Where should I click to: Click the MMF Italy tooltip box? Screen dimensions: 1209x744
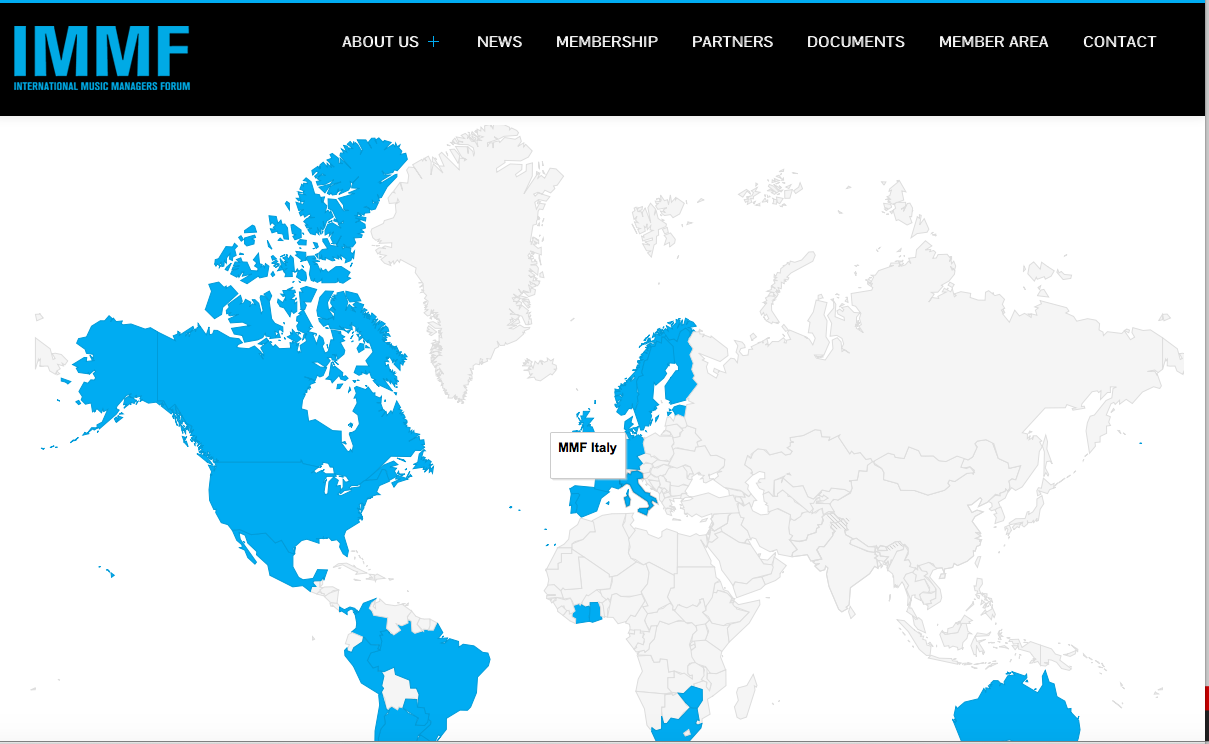588,455
